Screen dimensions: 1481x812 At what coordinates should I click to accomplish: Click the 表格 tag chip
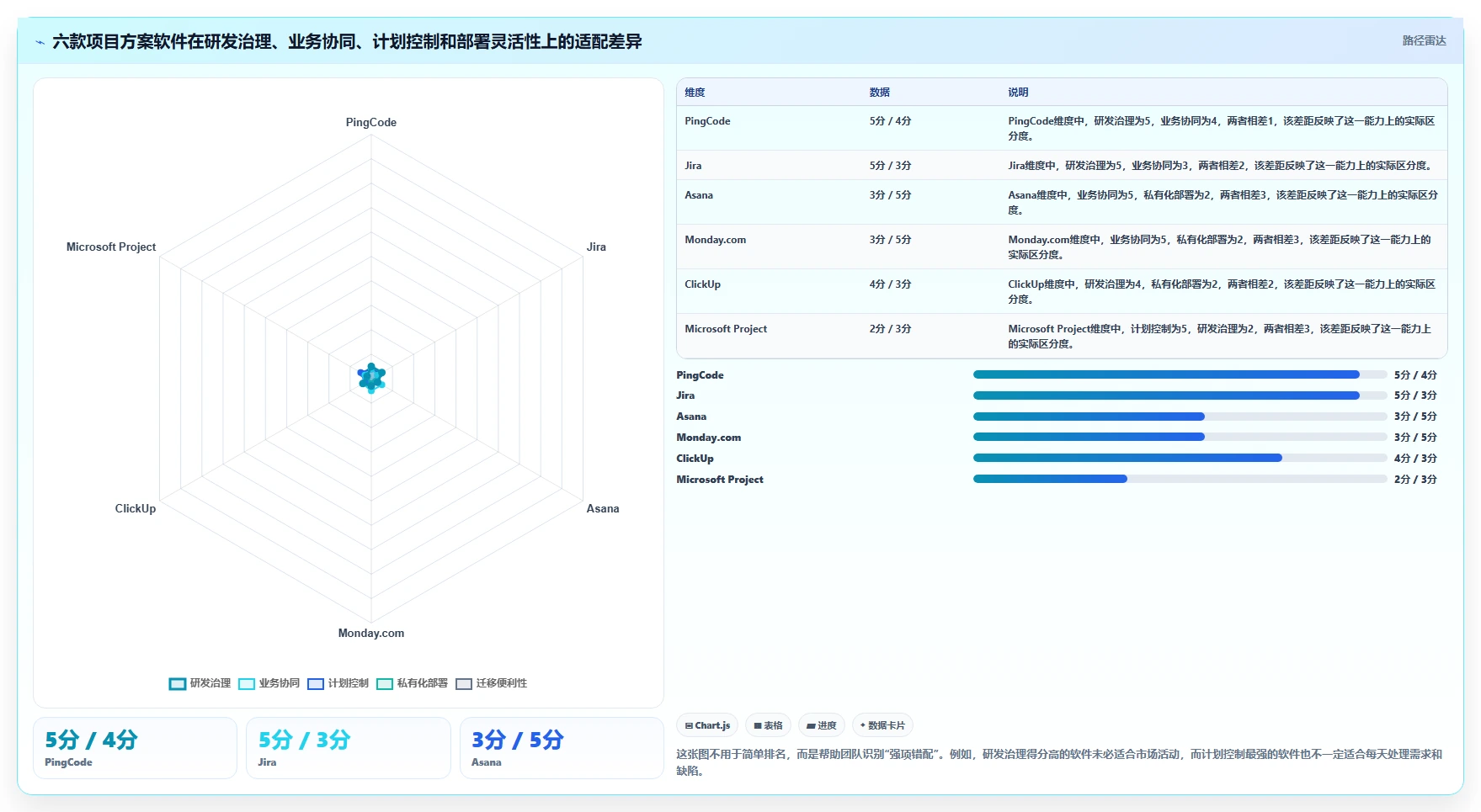[768, 725]
